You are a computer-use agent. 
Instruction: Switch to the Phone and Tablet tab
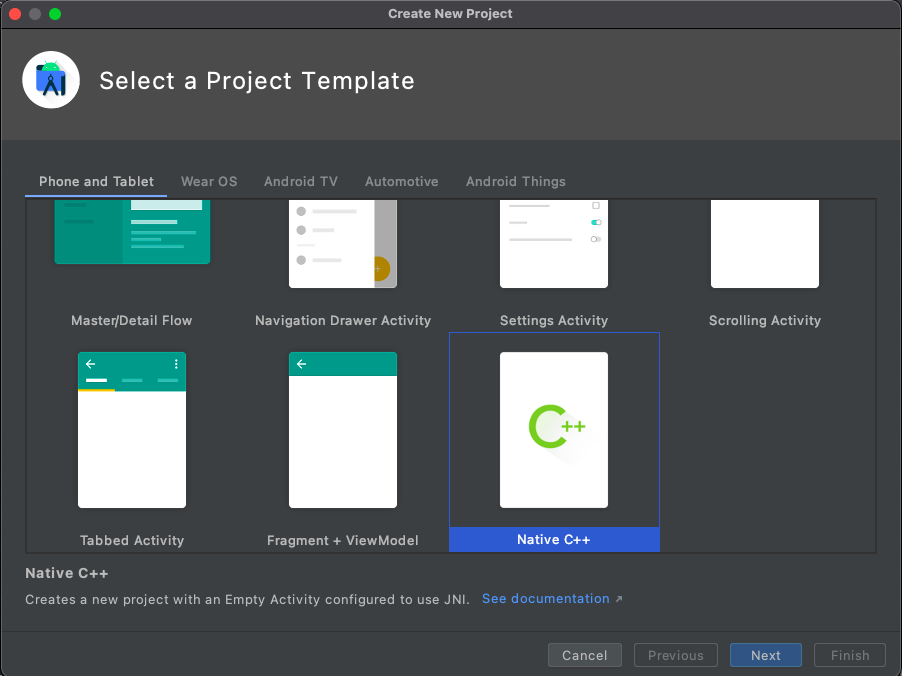click(x=96, y=181)
